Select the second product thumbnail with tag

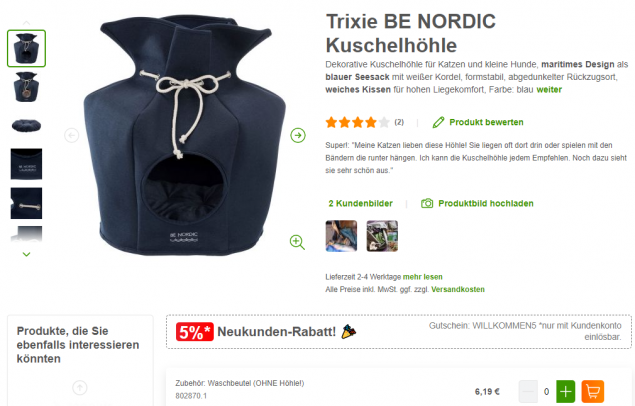[26, 87]
